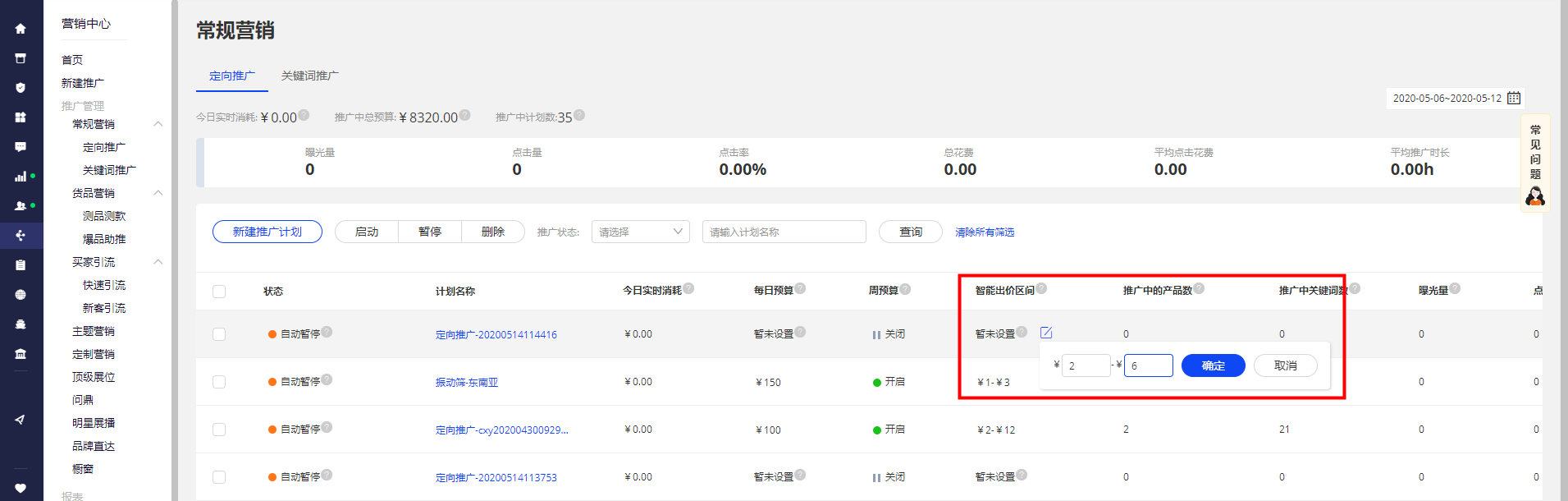Switch to the 关键词推广 tab
Image resolution: width=1568 pixels, height=501 pixels.
click(x=309, y=76)
